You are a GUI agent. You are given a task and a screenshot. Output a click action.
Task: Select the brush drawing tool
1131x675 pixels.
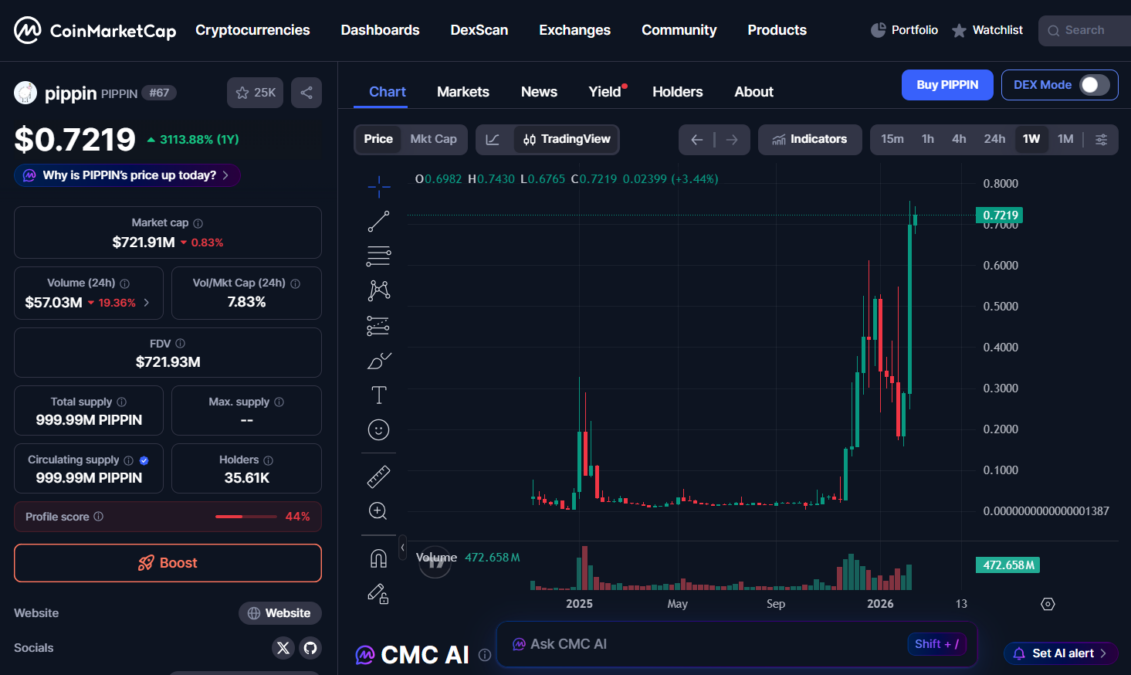click(379, 361)
